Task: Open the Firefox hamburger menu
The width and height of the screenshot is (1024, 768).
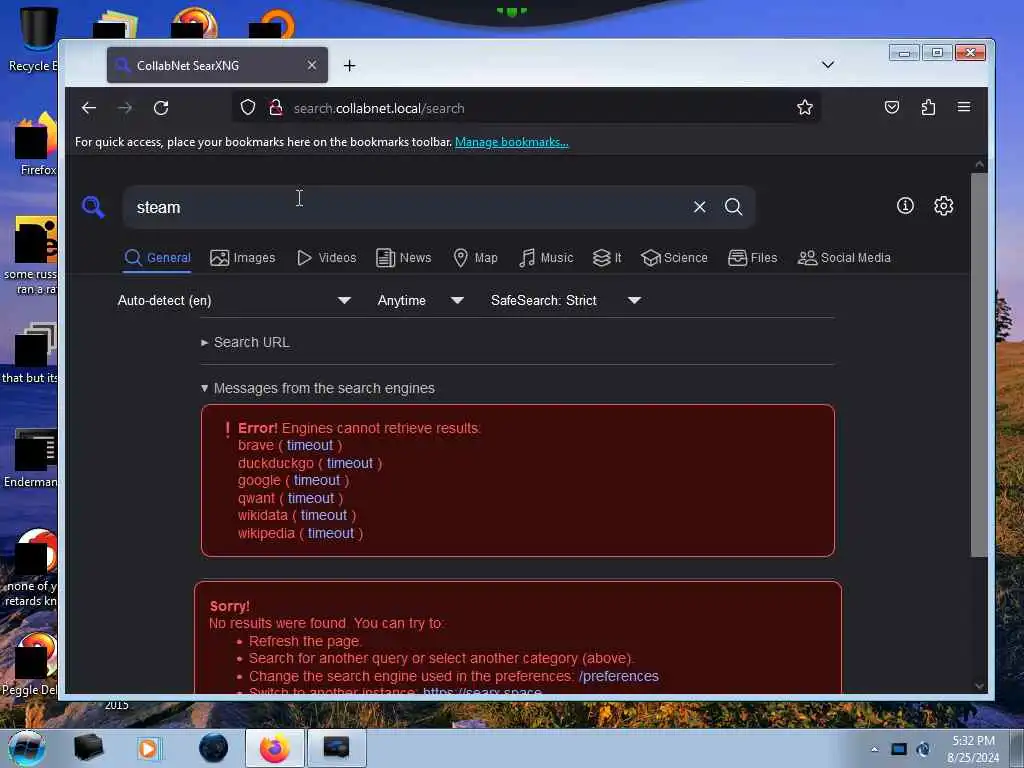Action: click(x=964, y=107)
